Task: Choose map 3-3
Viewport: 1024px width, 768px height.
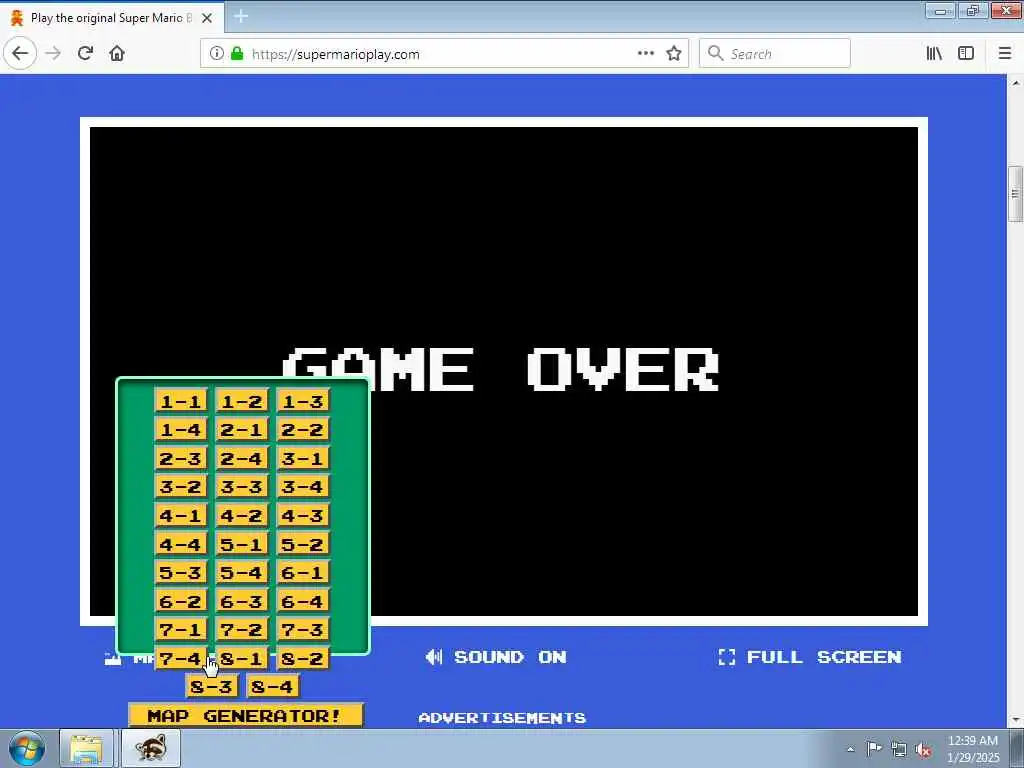Action: (x=242, y=487)
